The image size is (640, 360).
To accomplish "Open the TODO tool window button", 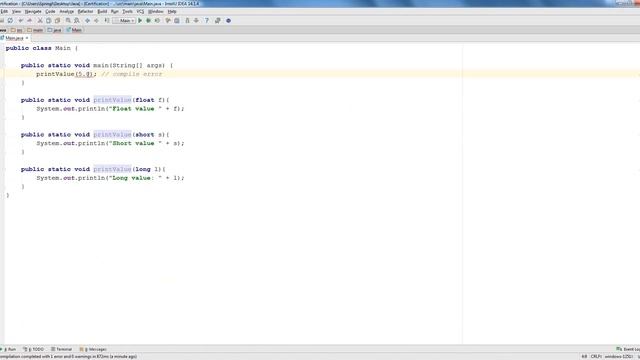I will (x=34, y=349).
